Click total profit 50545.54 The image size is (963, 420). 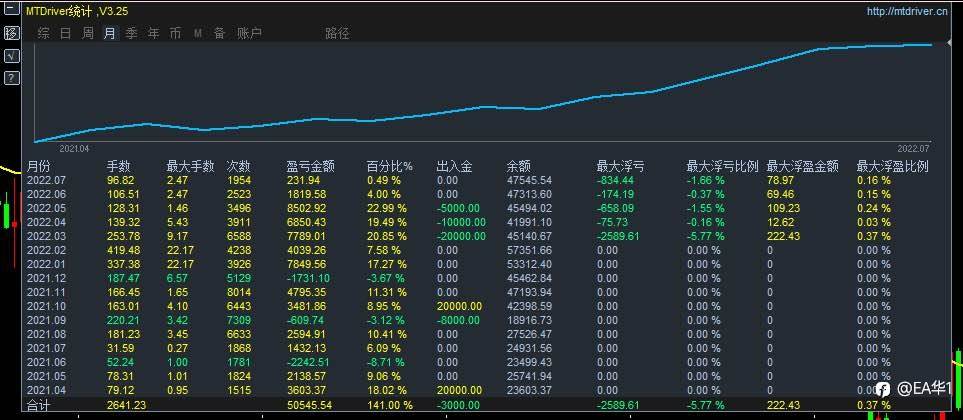point(309,405)
